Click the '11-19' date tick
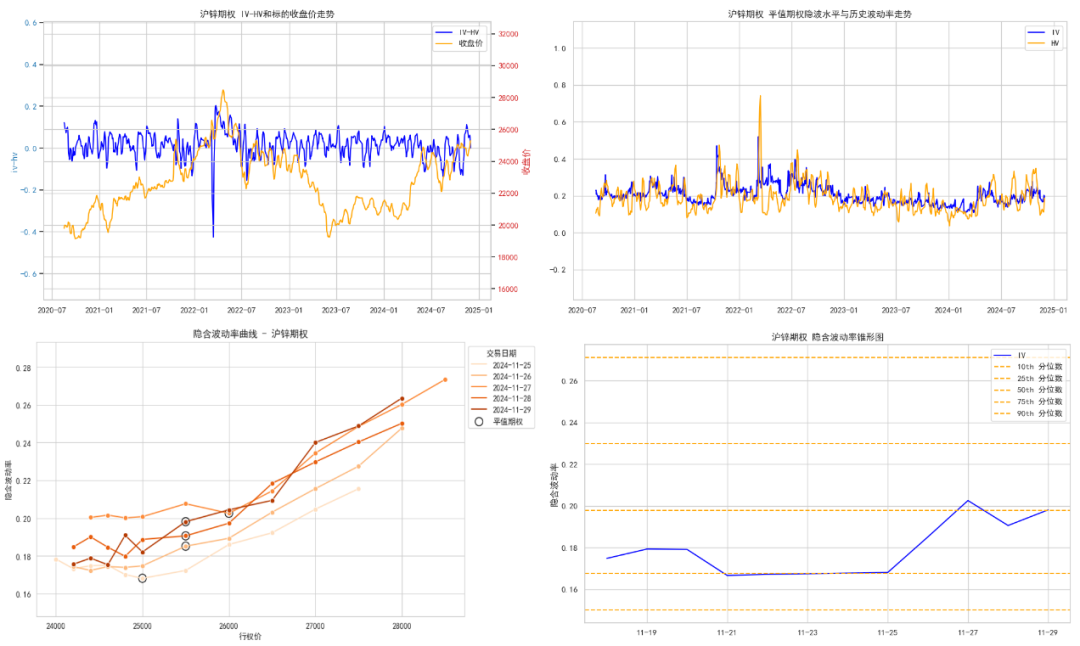 point(646,632)
